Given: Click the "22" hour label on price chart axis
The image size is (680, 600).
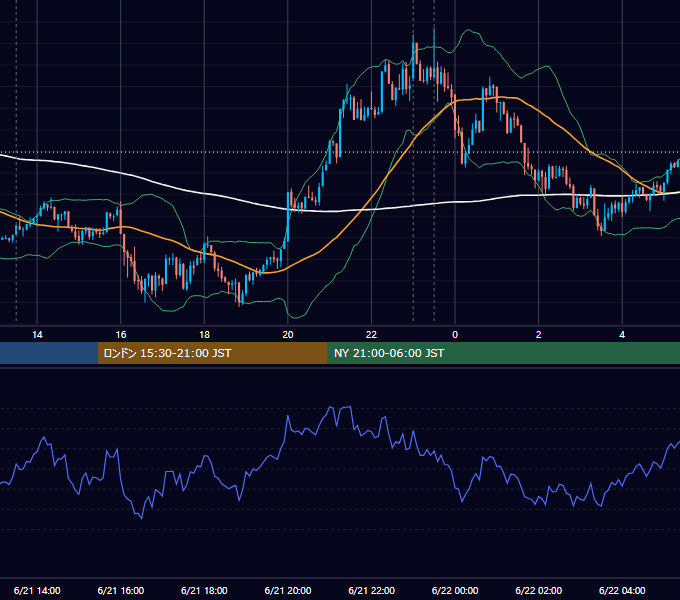Looking at the screenshot, I should pyautogui.click(x=371, y=335).
